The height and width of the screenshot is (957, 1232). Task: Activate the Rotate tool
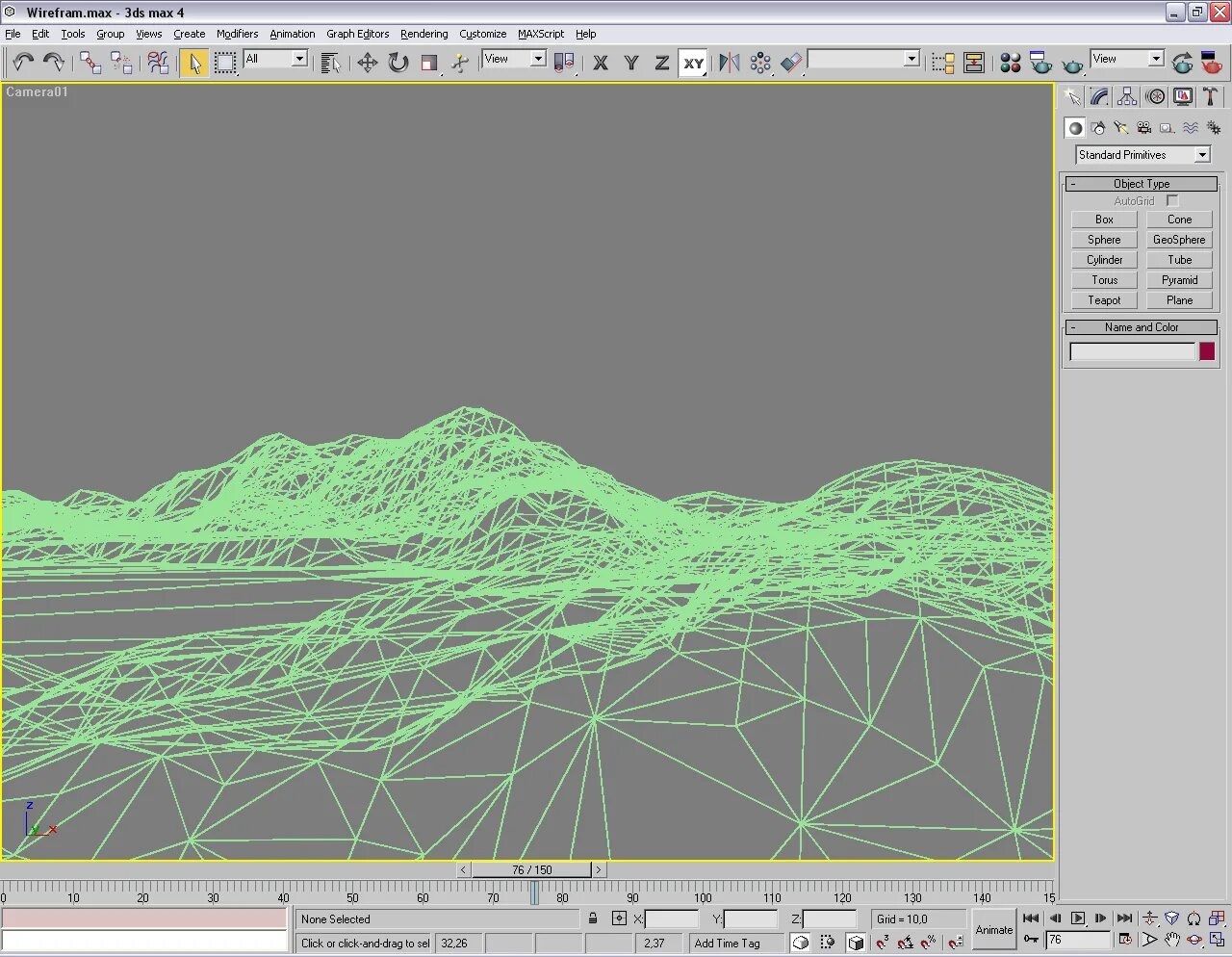tap(398, 63)
